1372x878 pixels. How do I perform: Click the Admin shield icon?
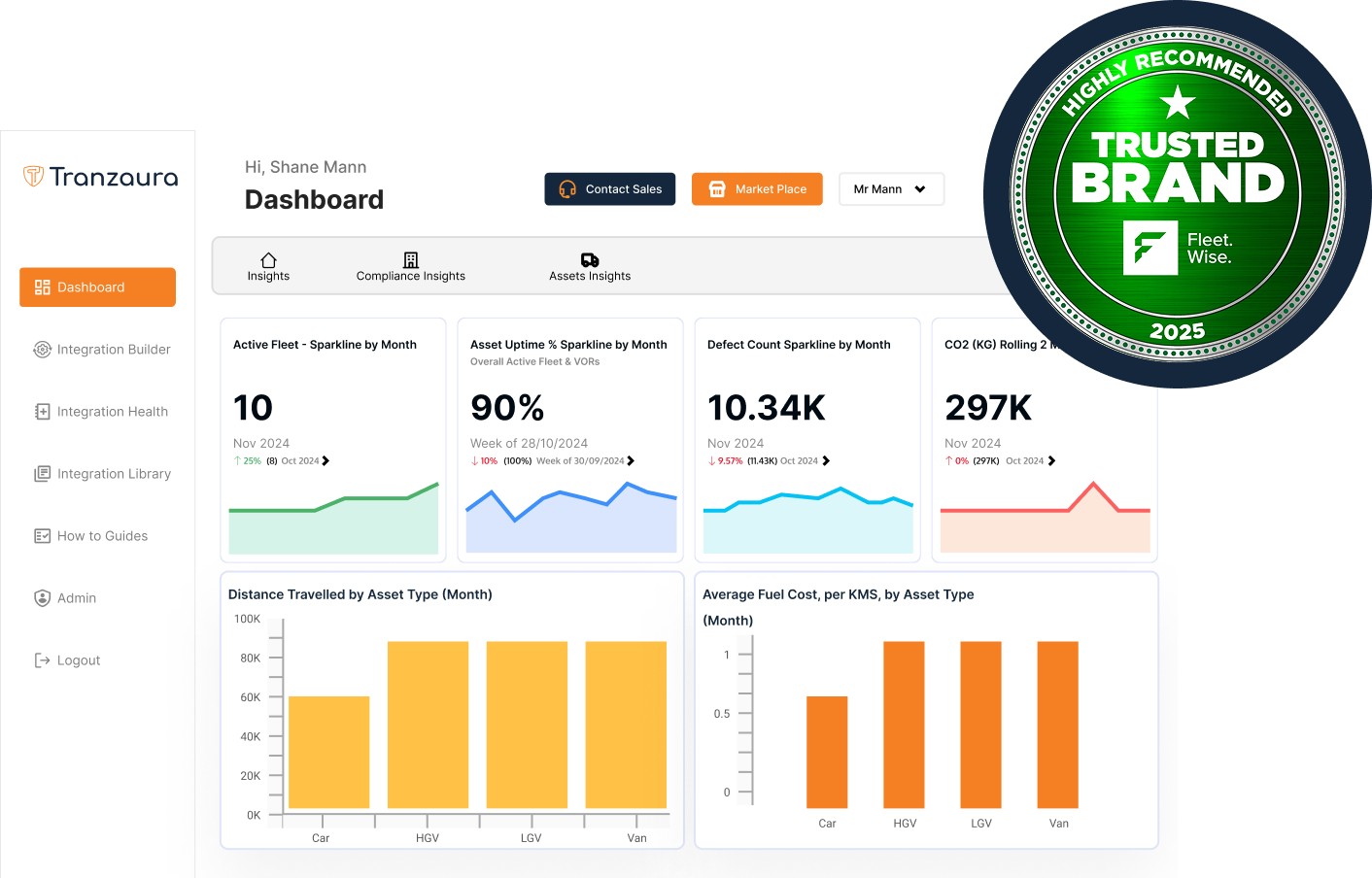(x=42, y=598)
